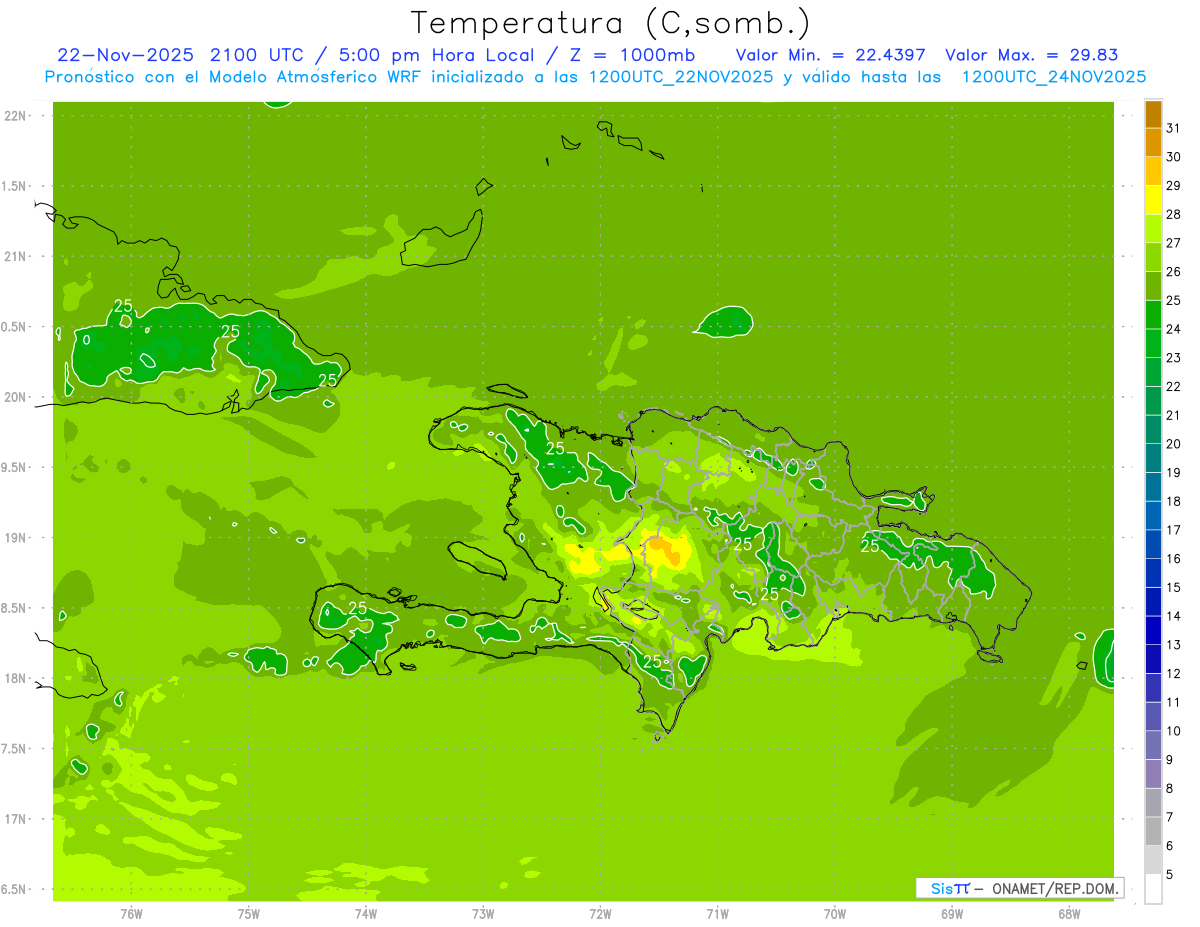The width and height of the screenshot is (1200, 927).
Task: Click the "73W" longitude axis label
Action: 483,914
